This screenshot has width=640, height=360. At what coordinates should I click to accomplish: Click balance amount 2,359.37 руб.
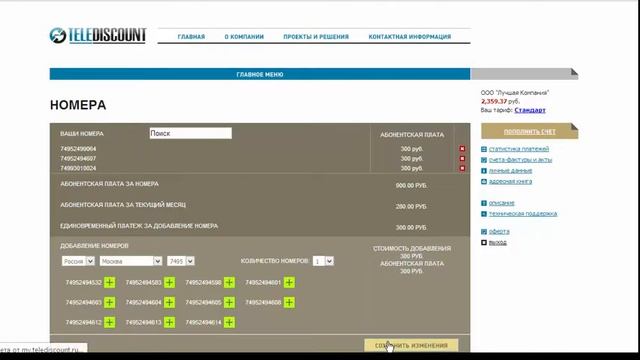[x=500, y=102]
